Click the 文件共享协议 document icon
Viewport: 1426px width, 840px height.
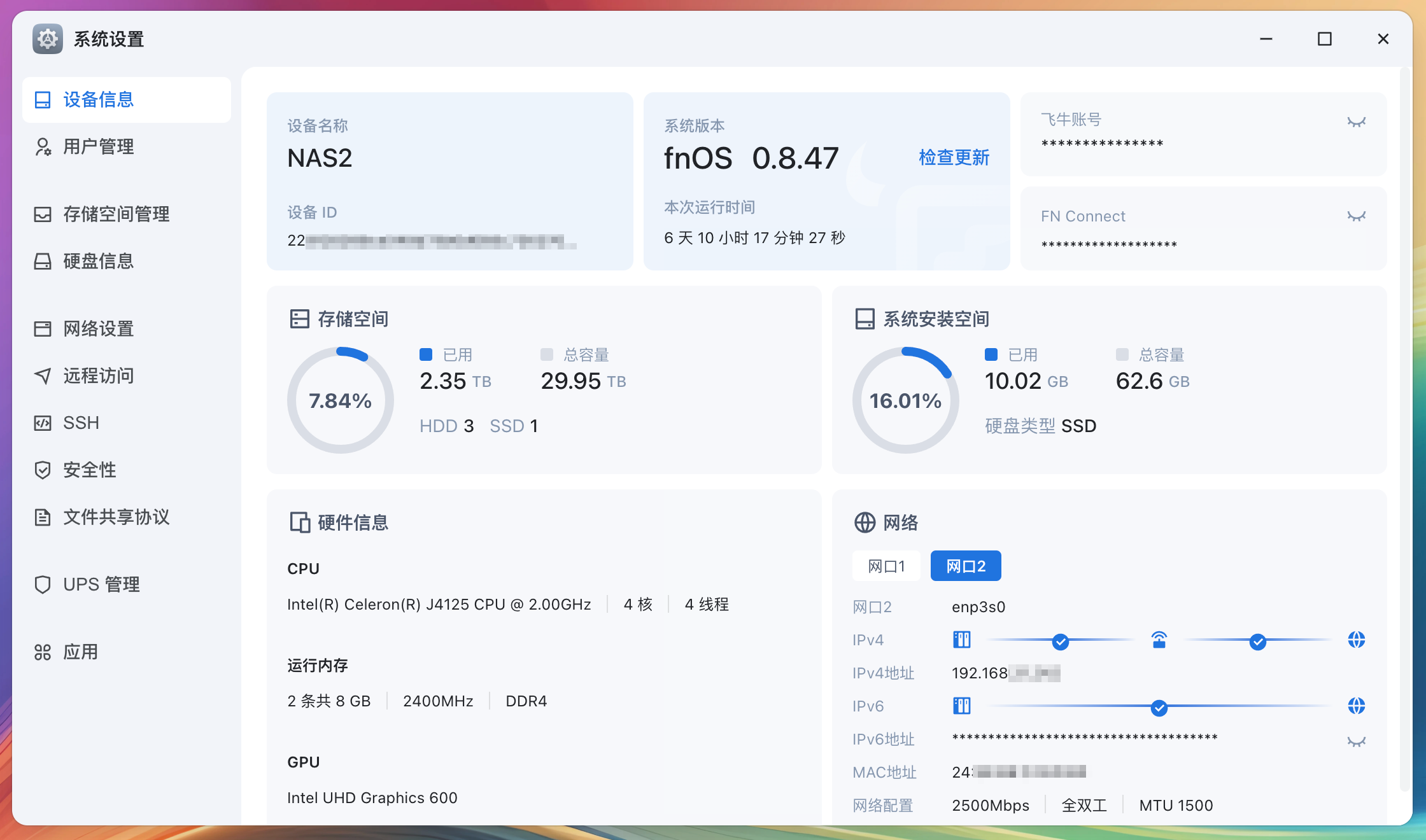43,517
